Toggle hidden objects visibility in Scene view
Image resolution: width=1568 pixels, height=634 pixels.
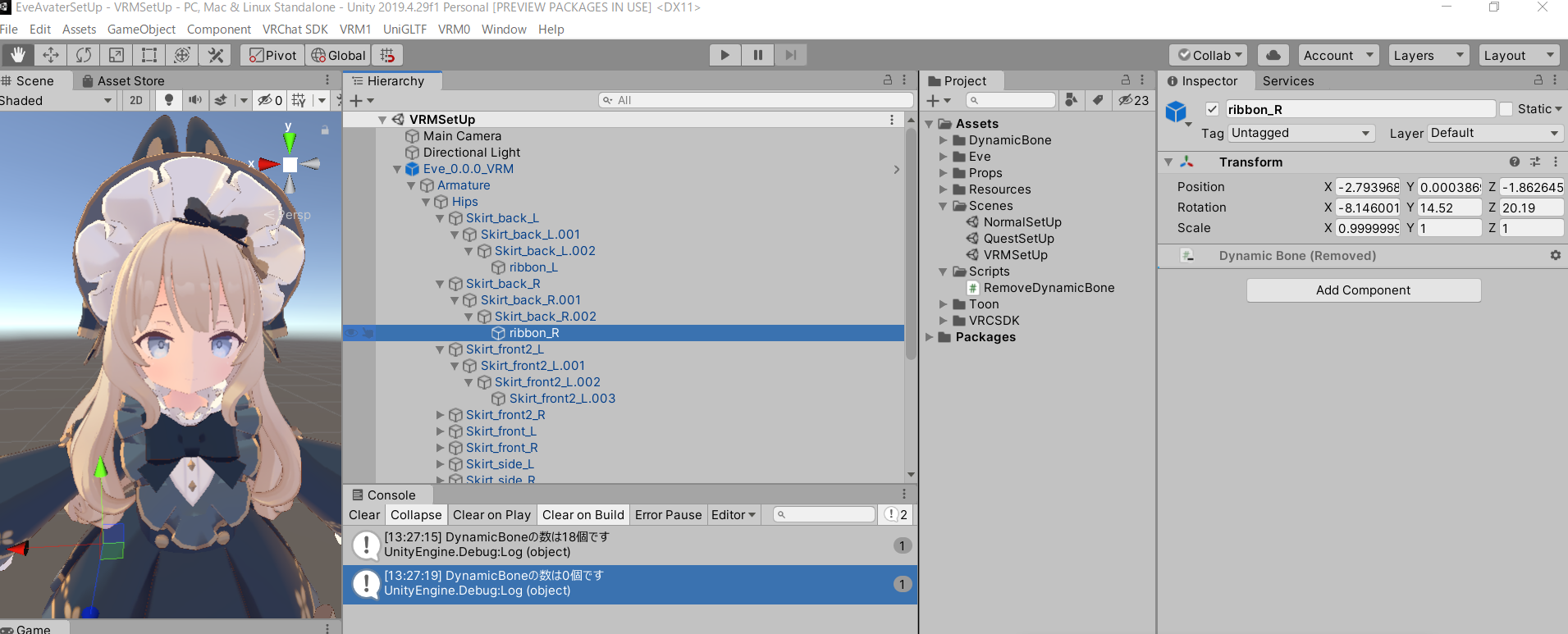point(270,100)
